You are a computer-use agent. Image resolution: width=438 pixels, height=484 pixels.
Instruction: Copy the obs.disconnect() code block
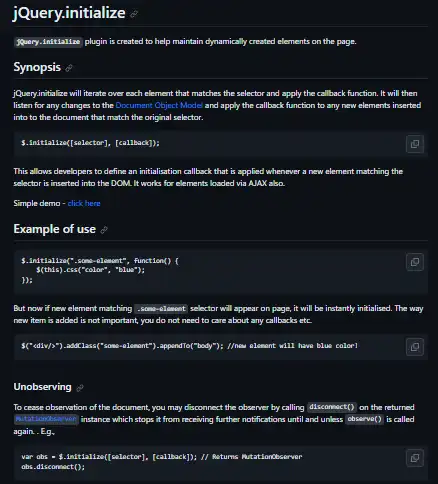[415, 458]
